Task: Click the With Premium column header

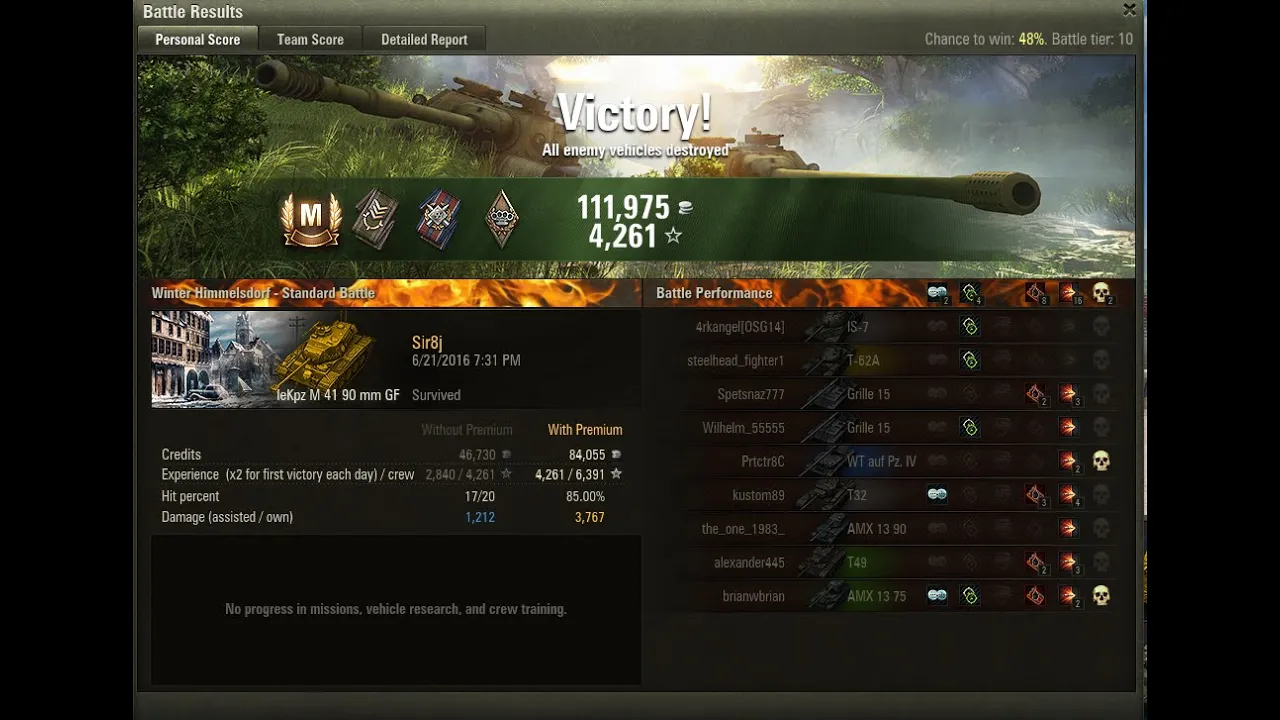Action: click(x=585, y=430)
